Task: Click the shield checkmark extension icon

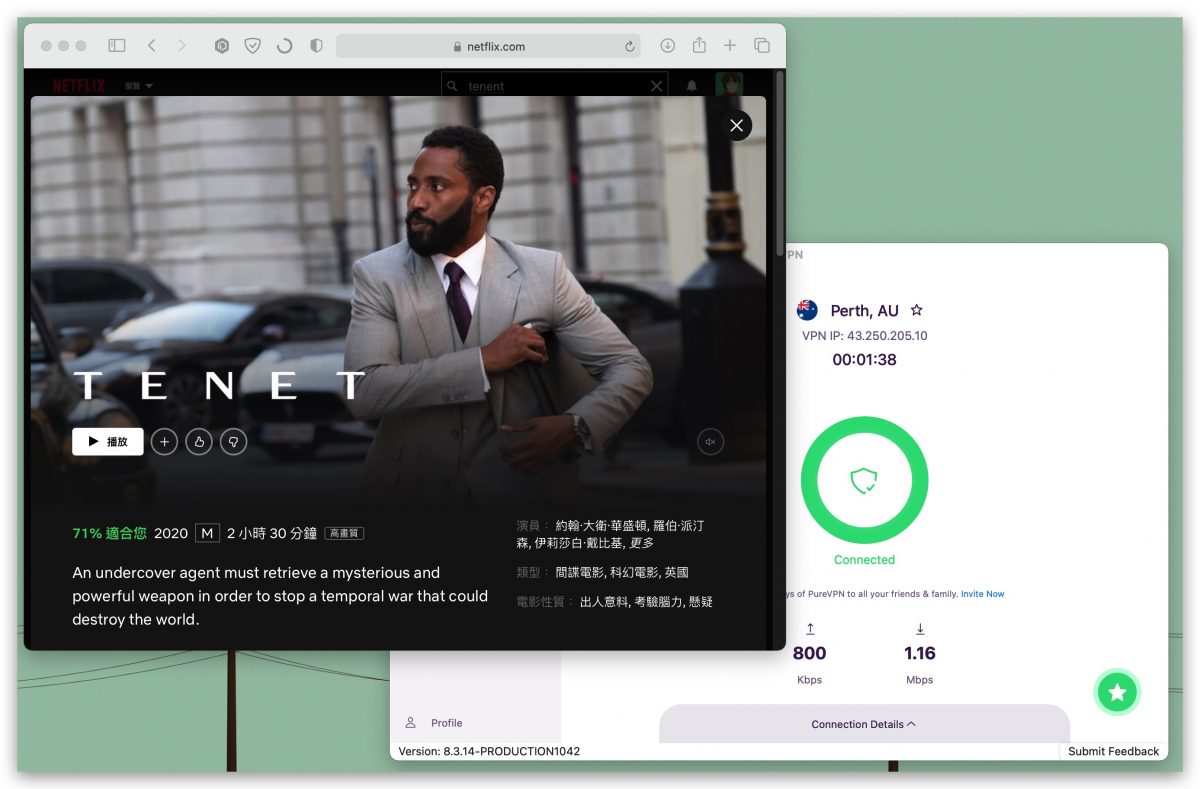Action: click(x=253, y=46)
